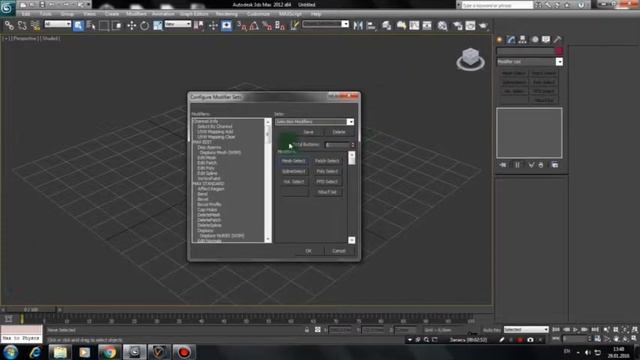640x360 pixels.
Task: Open the Tools menu
Action: click(x=45, y=14)
